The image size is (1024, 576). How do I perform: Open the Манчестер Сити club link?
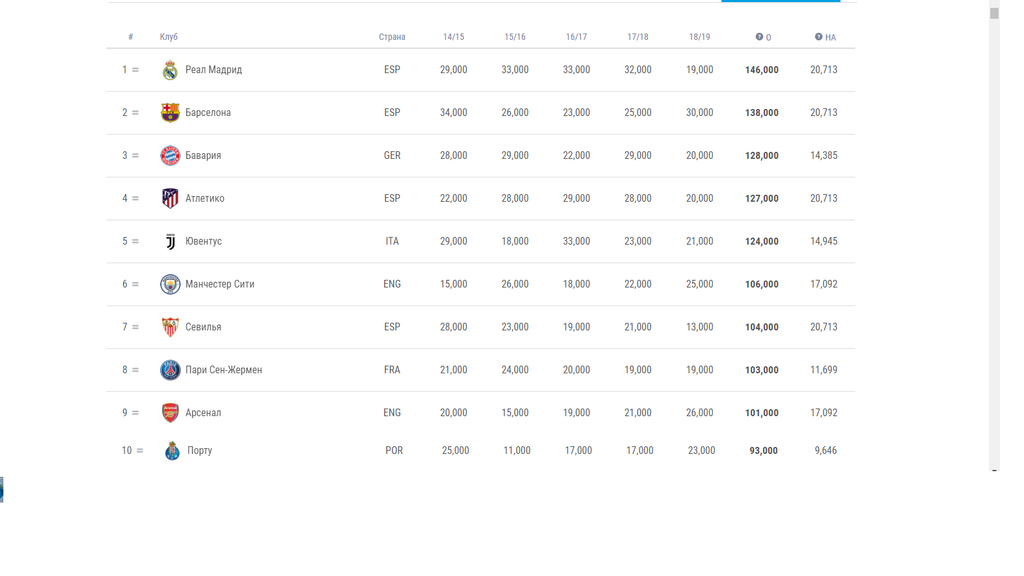[x=219, y=285]
